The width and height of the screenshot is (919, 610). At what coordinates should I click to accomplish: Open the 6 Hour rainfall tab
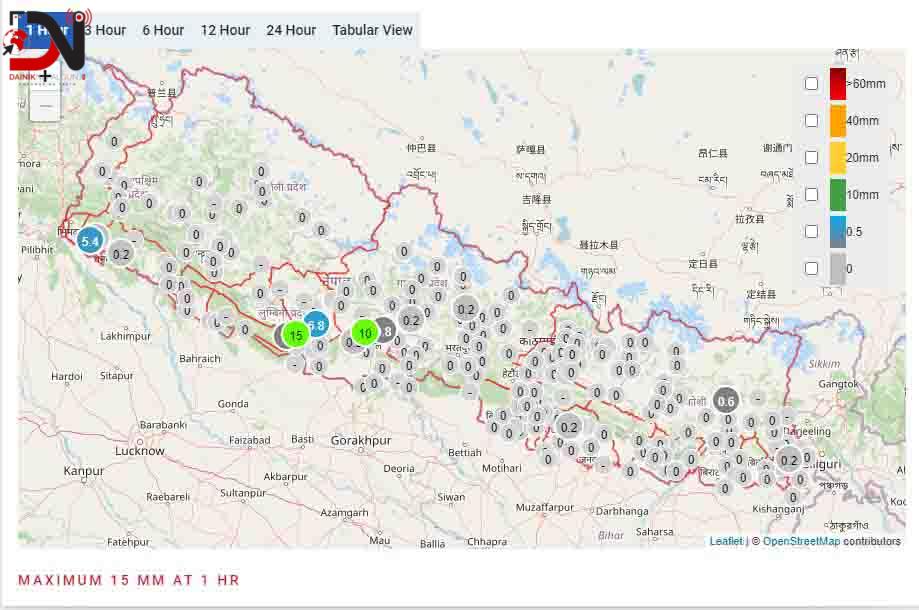coord(163,30)
